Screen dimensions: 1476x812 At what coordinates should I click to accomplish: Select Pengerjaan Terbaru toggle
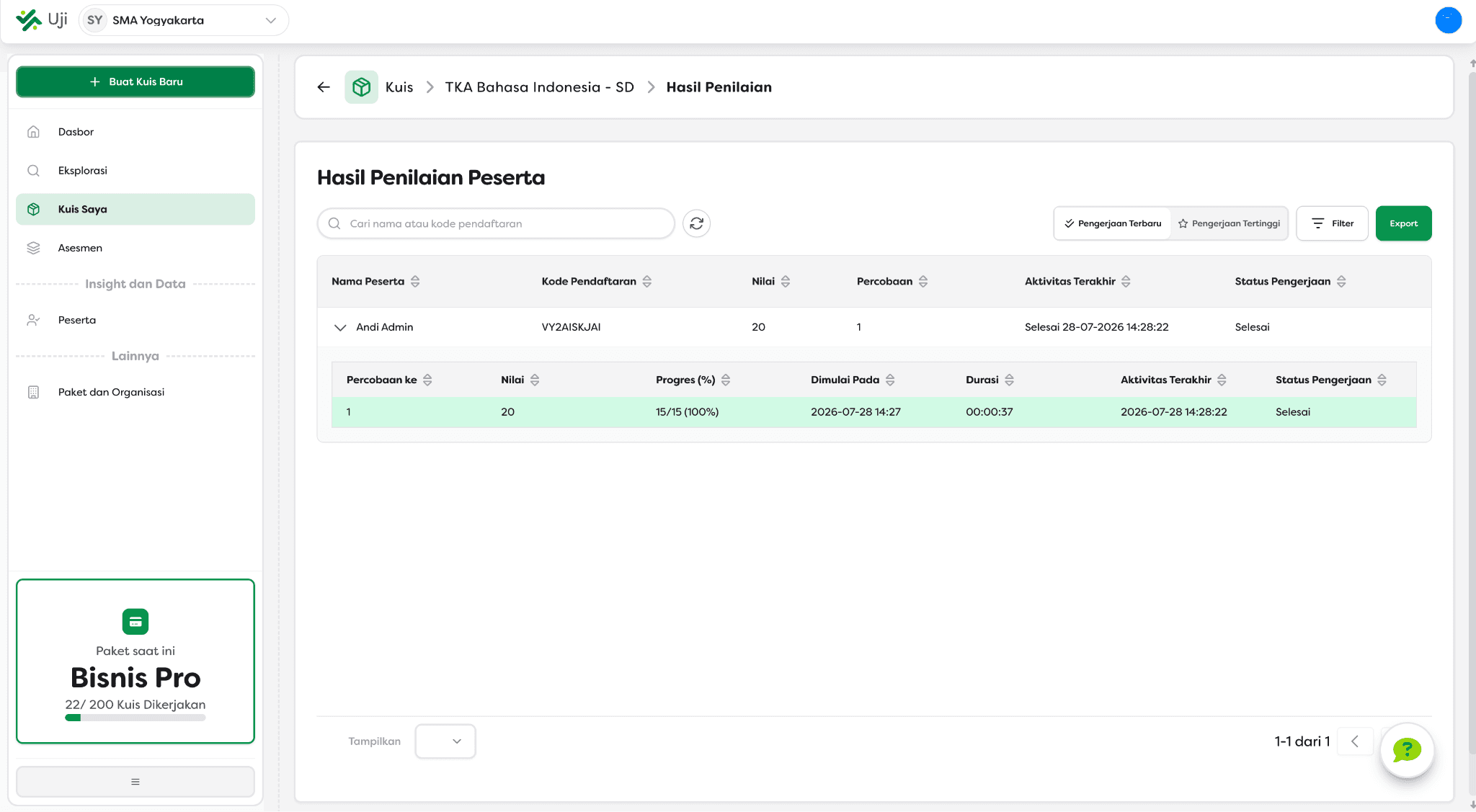(x=1113, y=223)
